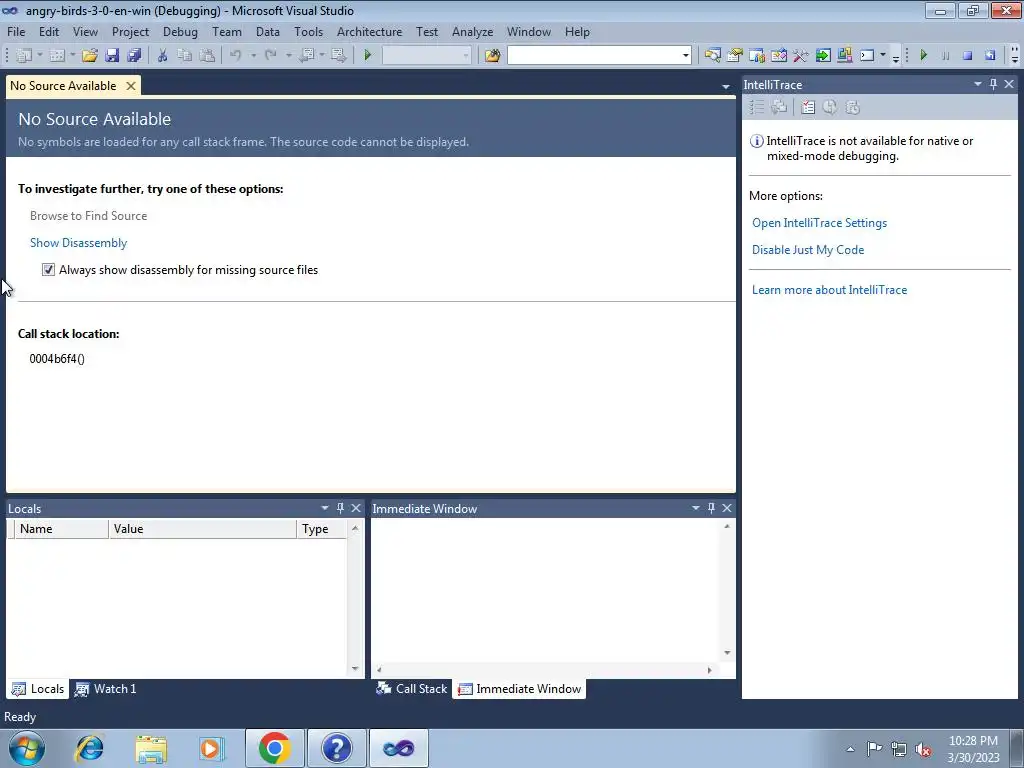The height and width of the screenshot is (768, 1024).
Task: Expand the Find combo box dropdown
Action: [x=685, y=56]
